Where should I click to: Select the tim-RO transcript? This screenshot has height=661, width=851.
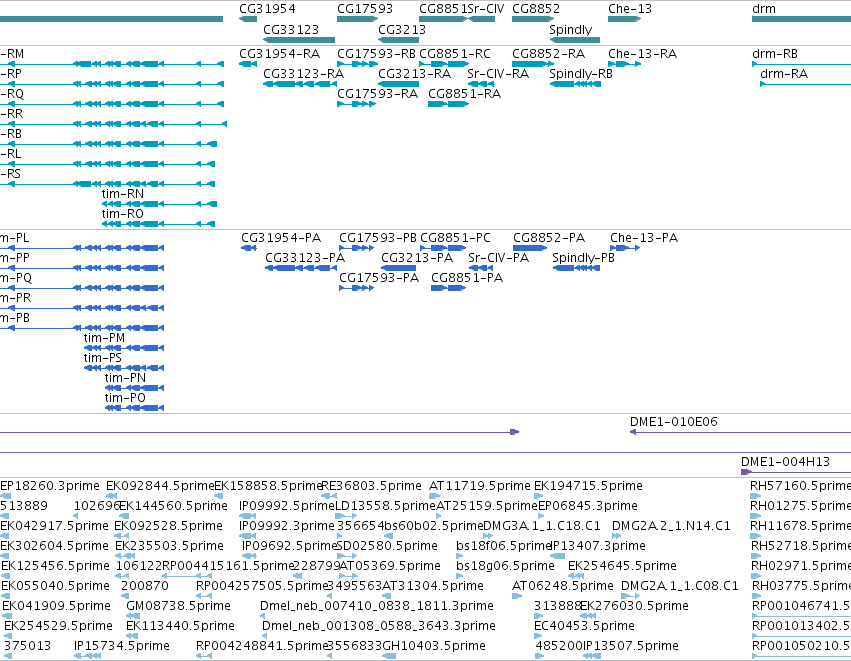click(x=158, y=224)
